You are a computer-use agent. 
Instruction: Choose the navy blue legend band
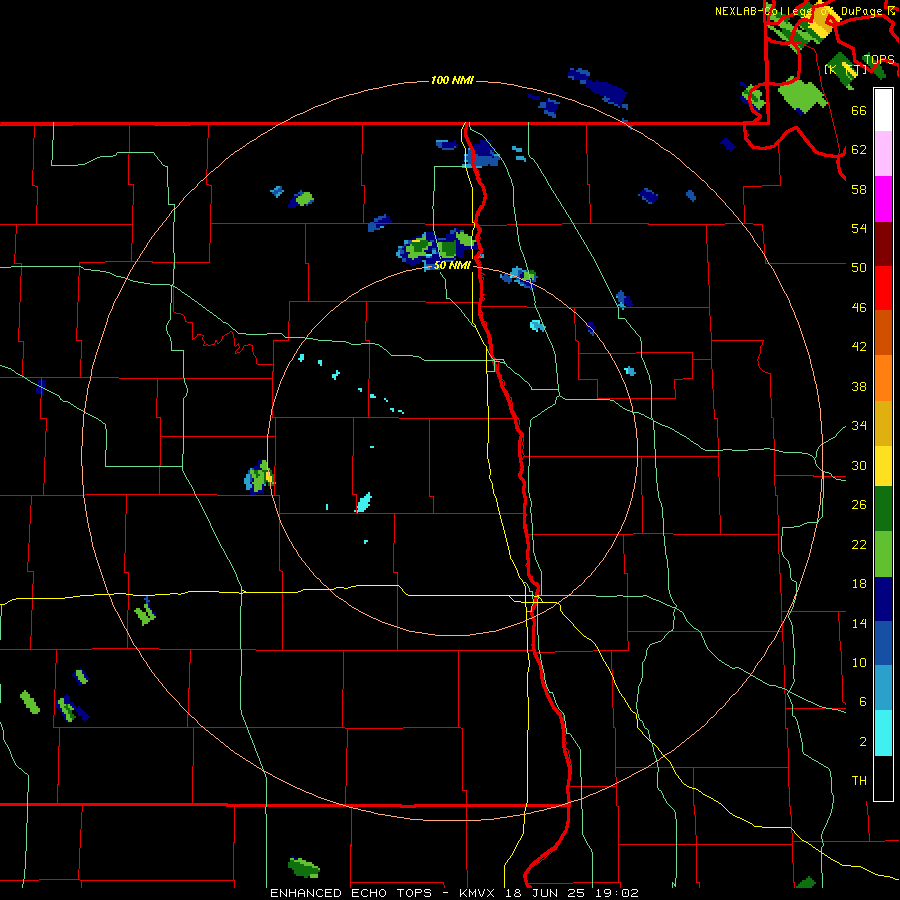(x=883, y=599)
